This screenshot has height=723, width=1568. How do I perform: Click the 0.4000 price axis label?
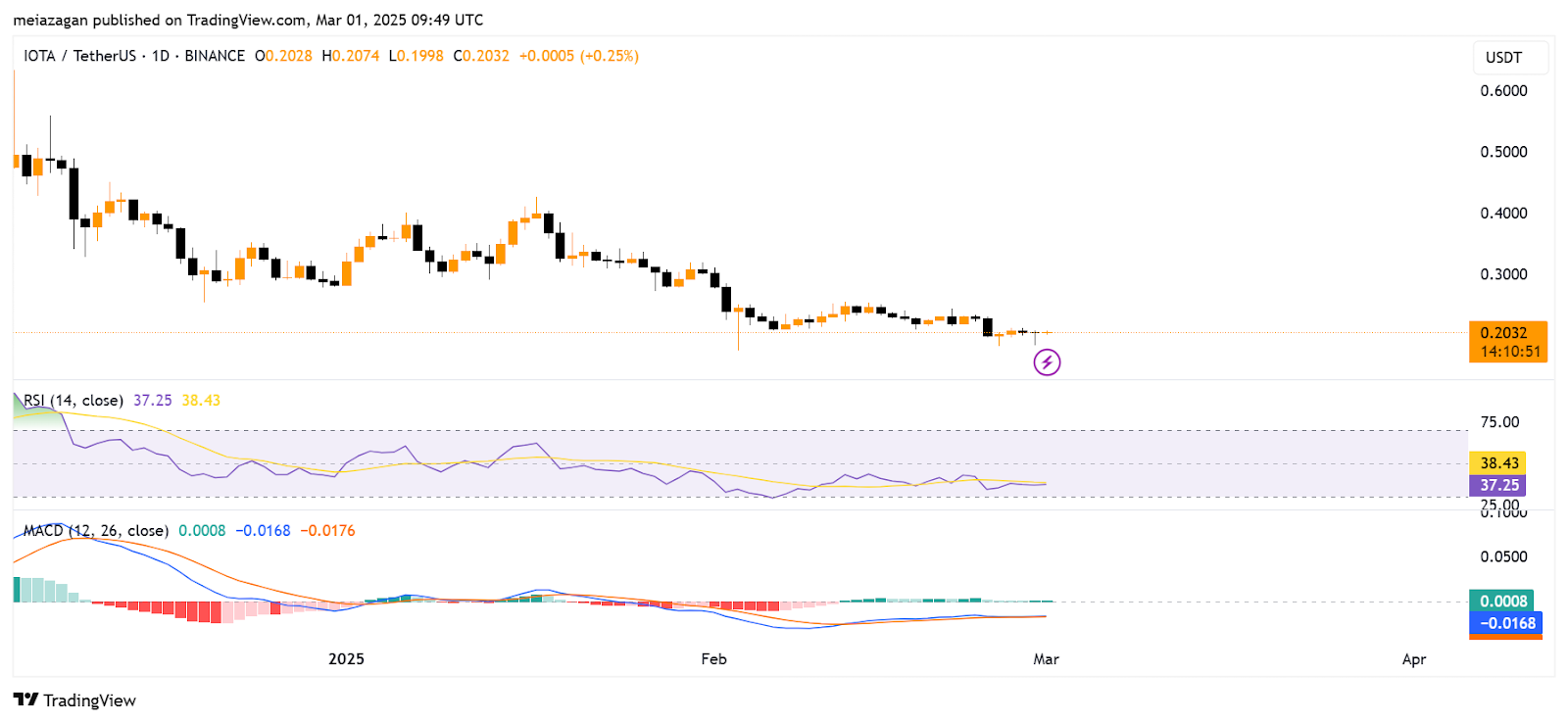click(x=1503, y=213)
